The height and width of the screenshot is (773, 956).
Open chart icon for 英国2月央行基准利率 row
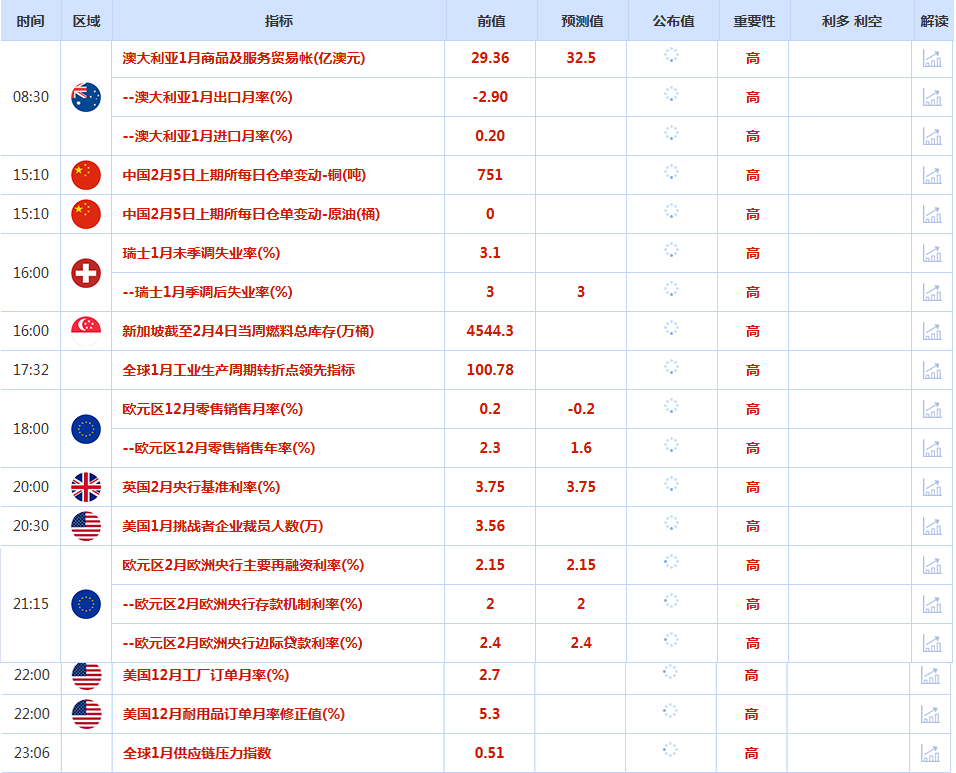(932, 488)
